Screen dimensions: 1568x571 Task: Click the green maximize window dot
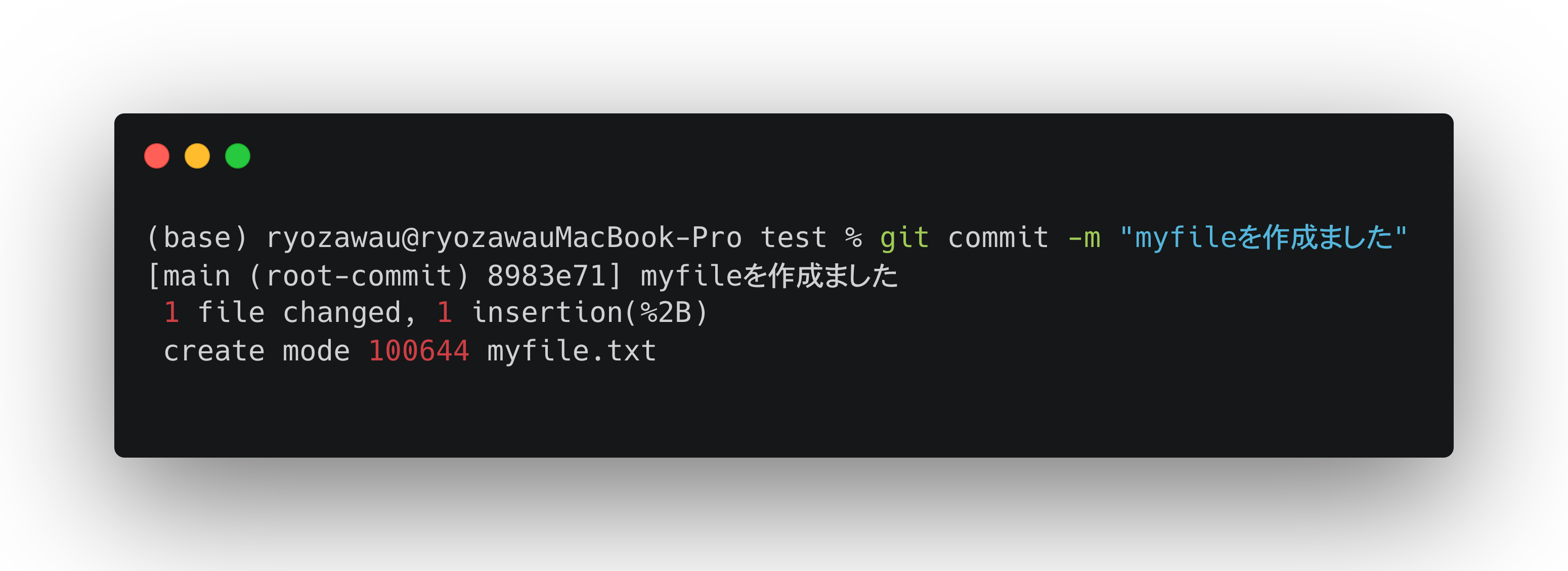(x=237, y=156)
